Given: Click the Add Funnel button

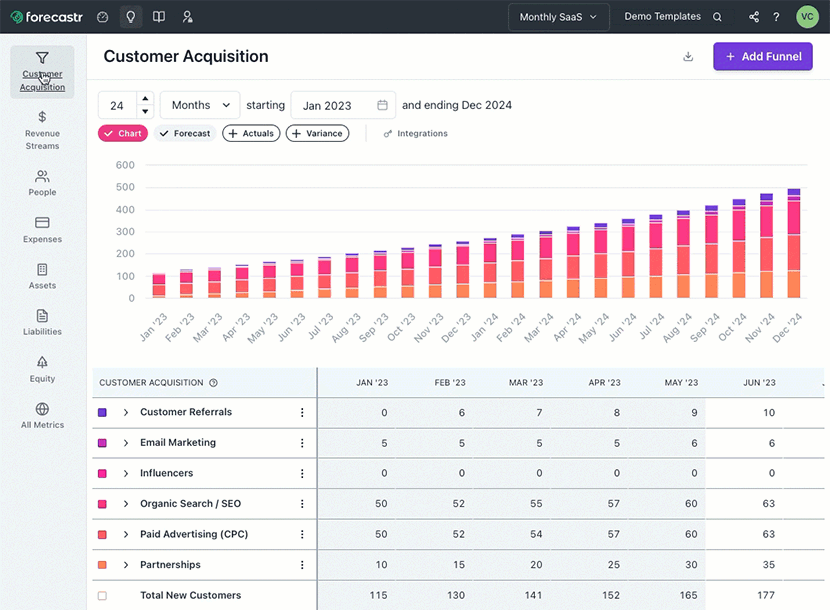Looking at the screenshot, I should coord(763,57).
